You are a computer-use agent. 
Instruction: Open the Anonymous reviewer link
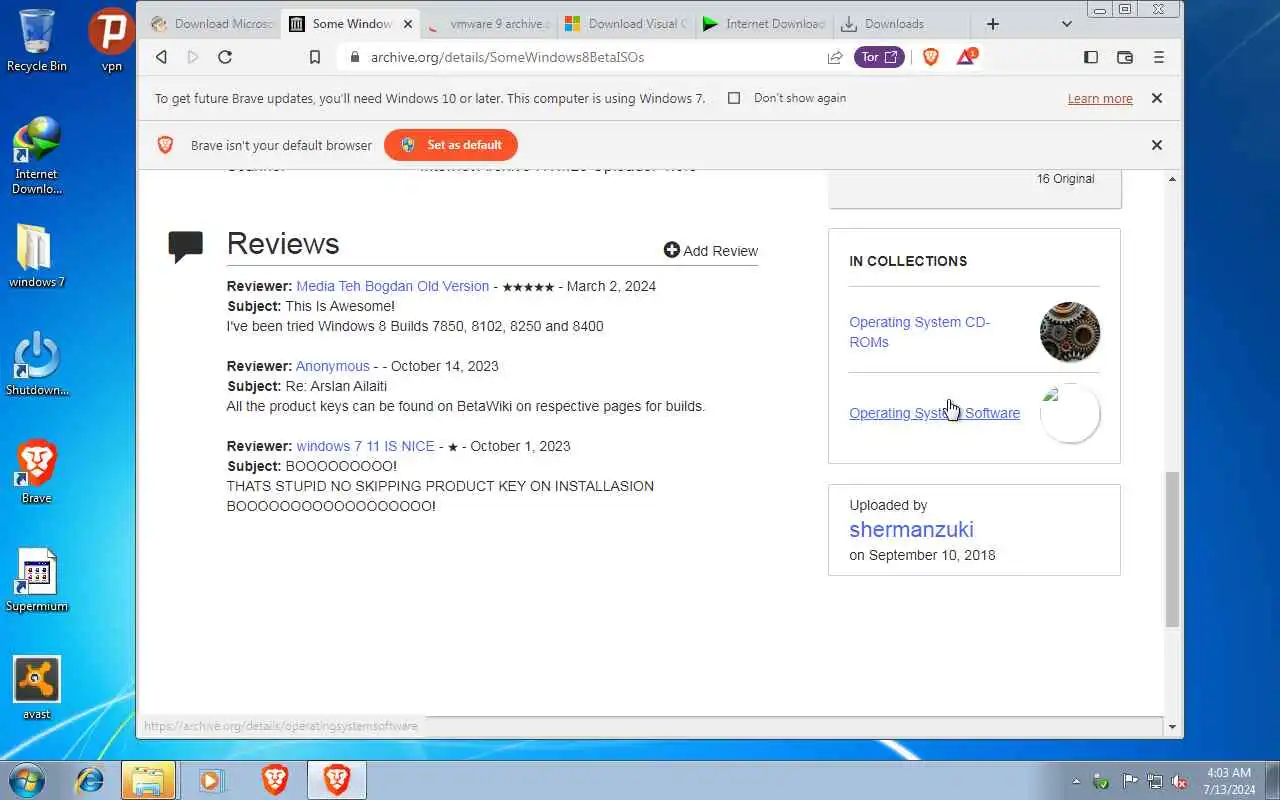point(333,366)
